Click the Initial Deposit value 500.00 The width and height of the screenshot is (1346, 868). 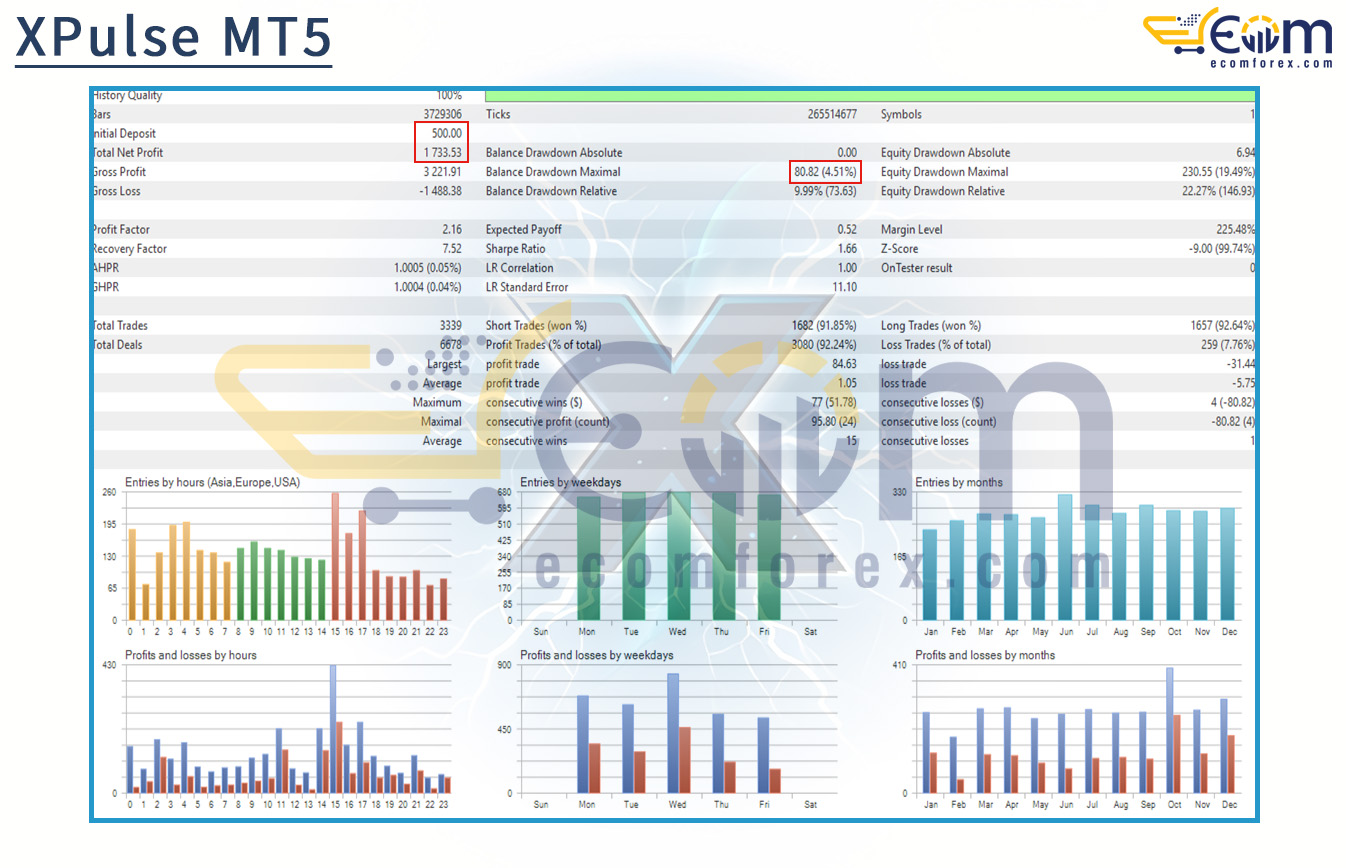coord(444,134)
